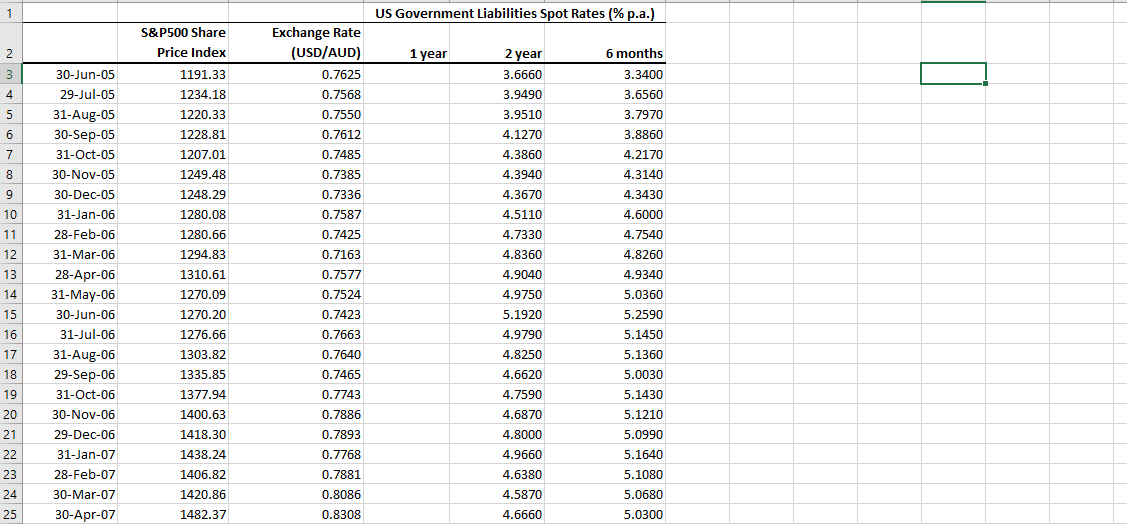Select the date cell 28-Feb-06

click(70, 234)
